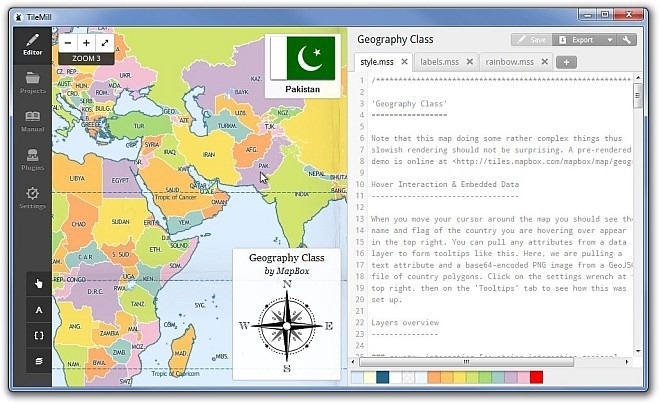Screen dimensions: 660x404
Task: Open the fonts 'A' tool
Action: click(x=39, y=310)
